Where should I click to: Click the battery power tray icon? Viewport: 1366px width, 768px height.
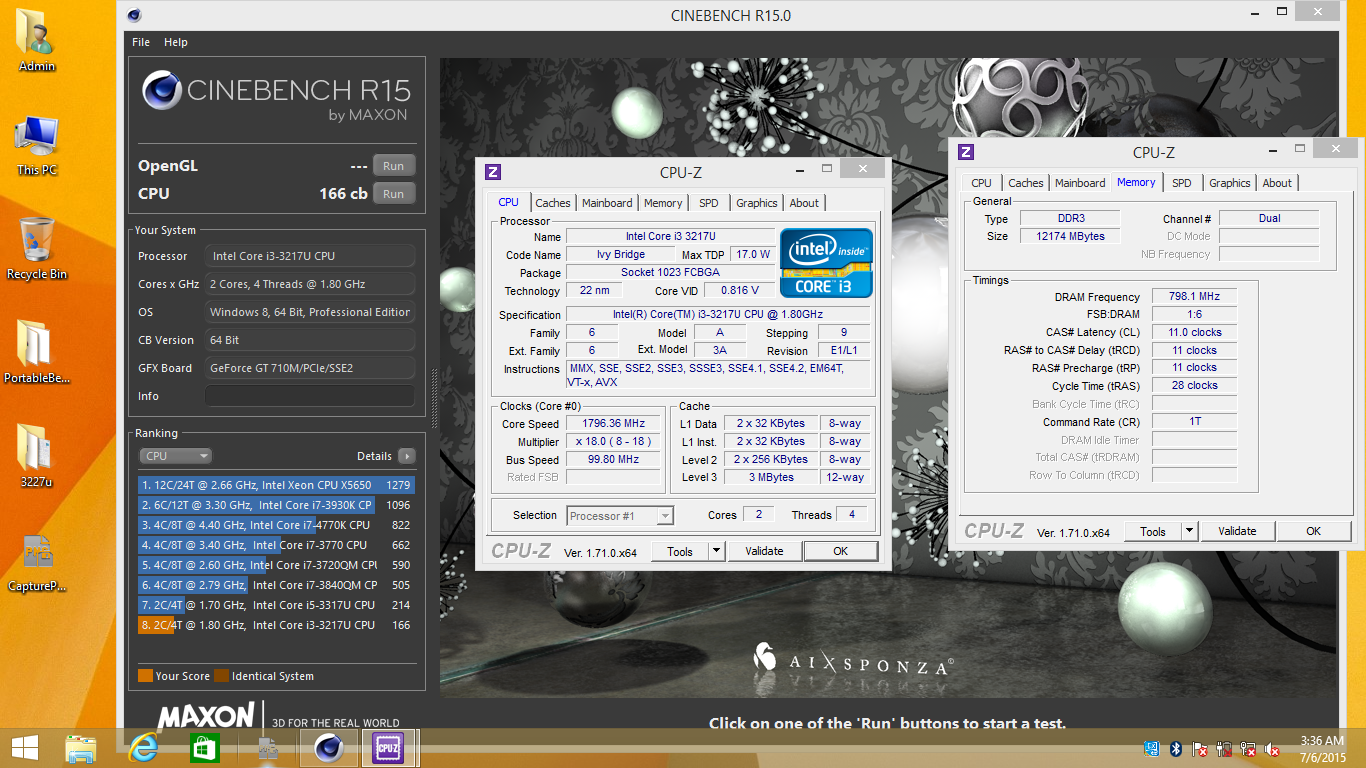(x=1224, y=749)
